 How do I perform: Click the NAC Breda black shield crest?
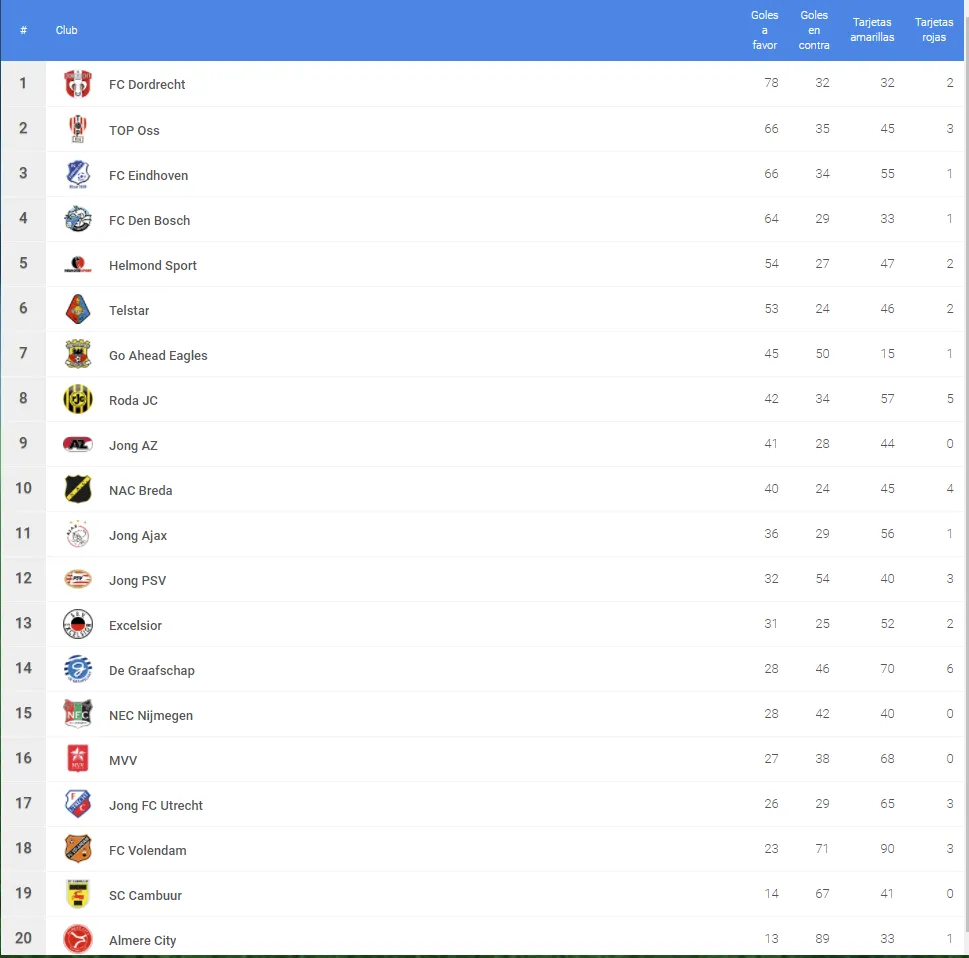(78, 489)
